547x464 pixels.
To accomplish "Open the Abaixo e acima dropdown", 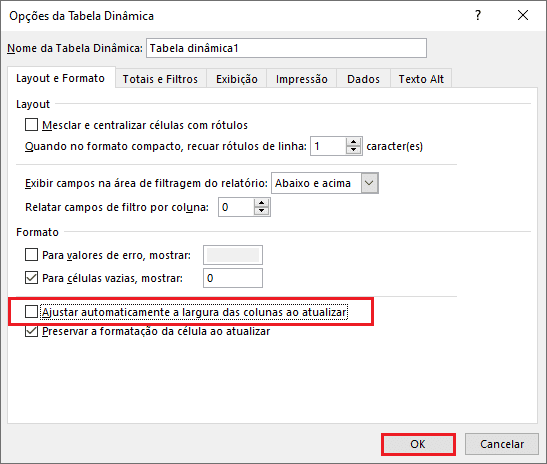I will pyautogui.click(x=369, y=183).
